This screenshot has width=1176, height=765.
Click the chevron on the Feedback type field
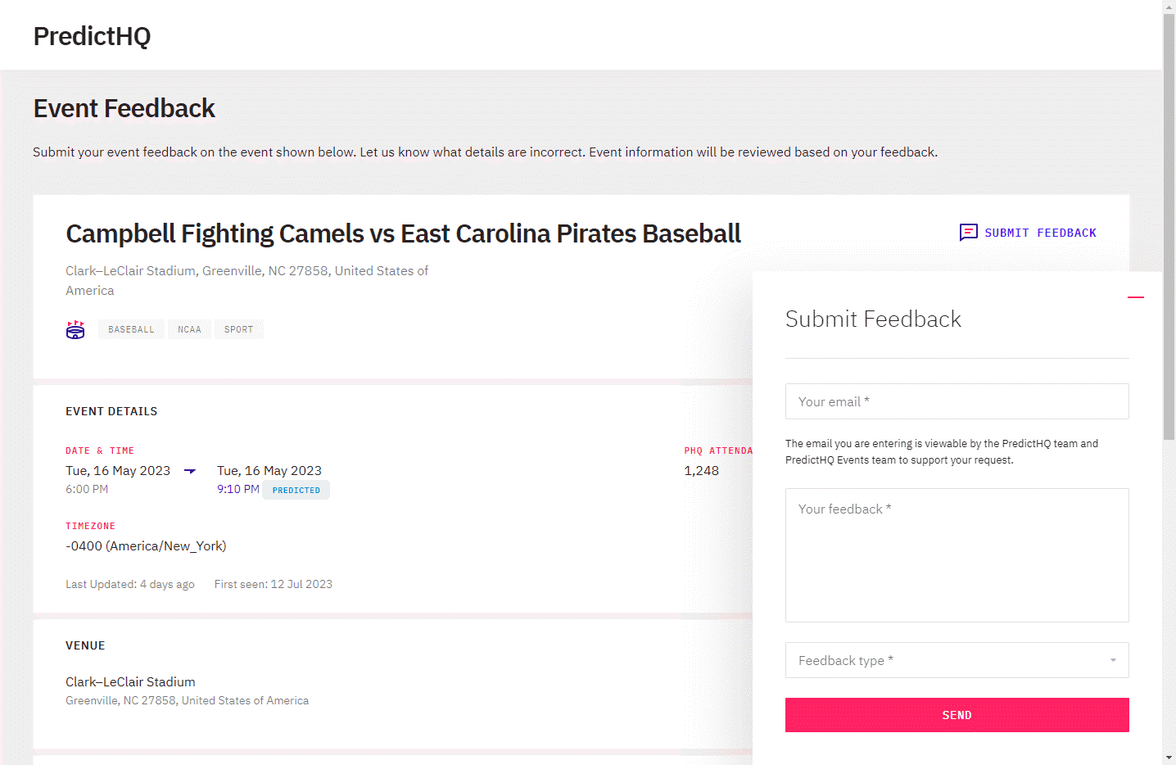tap(1112, 660)
